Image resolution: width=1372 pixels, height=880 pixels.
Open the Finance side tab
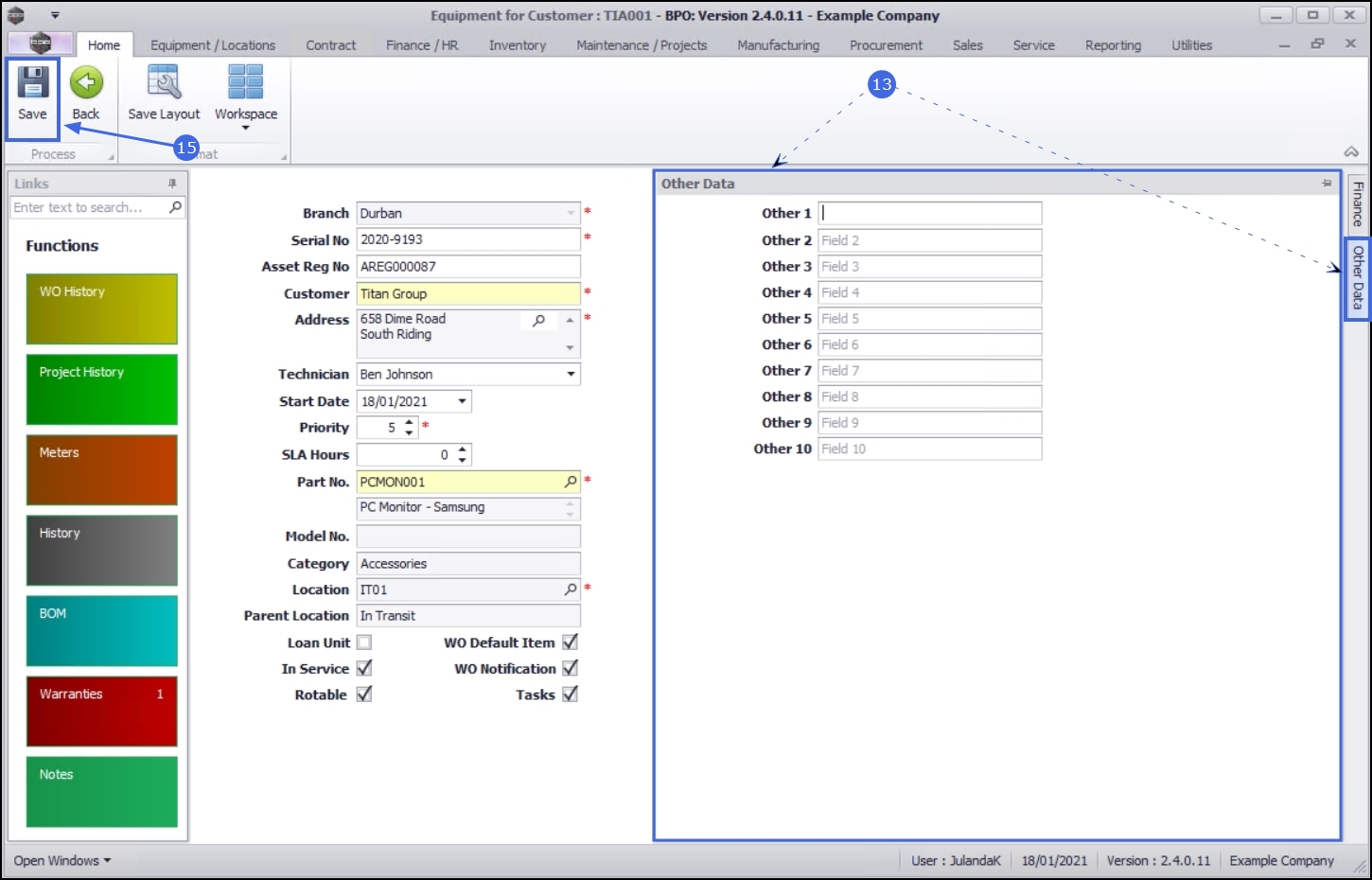click(x=1358, y=203)
